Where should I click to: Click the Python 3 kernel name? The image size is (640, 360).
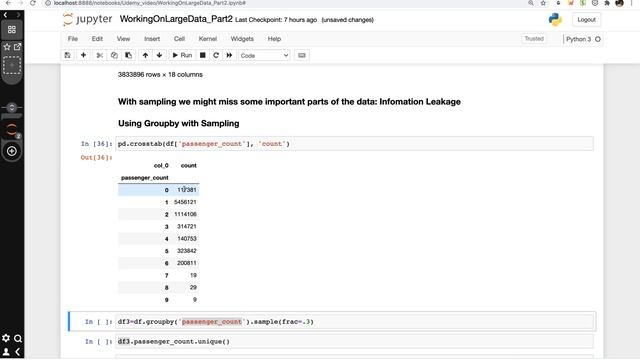pos(578,39)
